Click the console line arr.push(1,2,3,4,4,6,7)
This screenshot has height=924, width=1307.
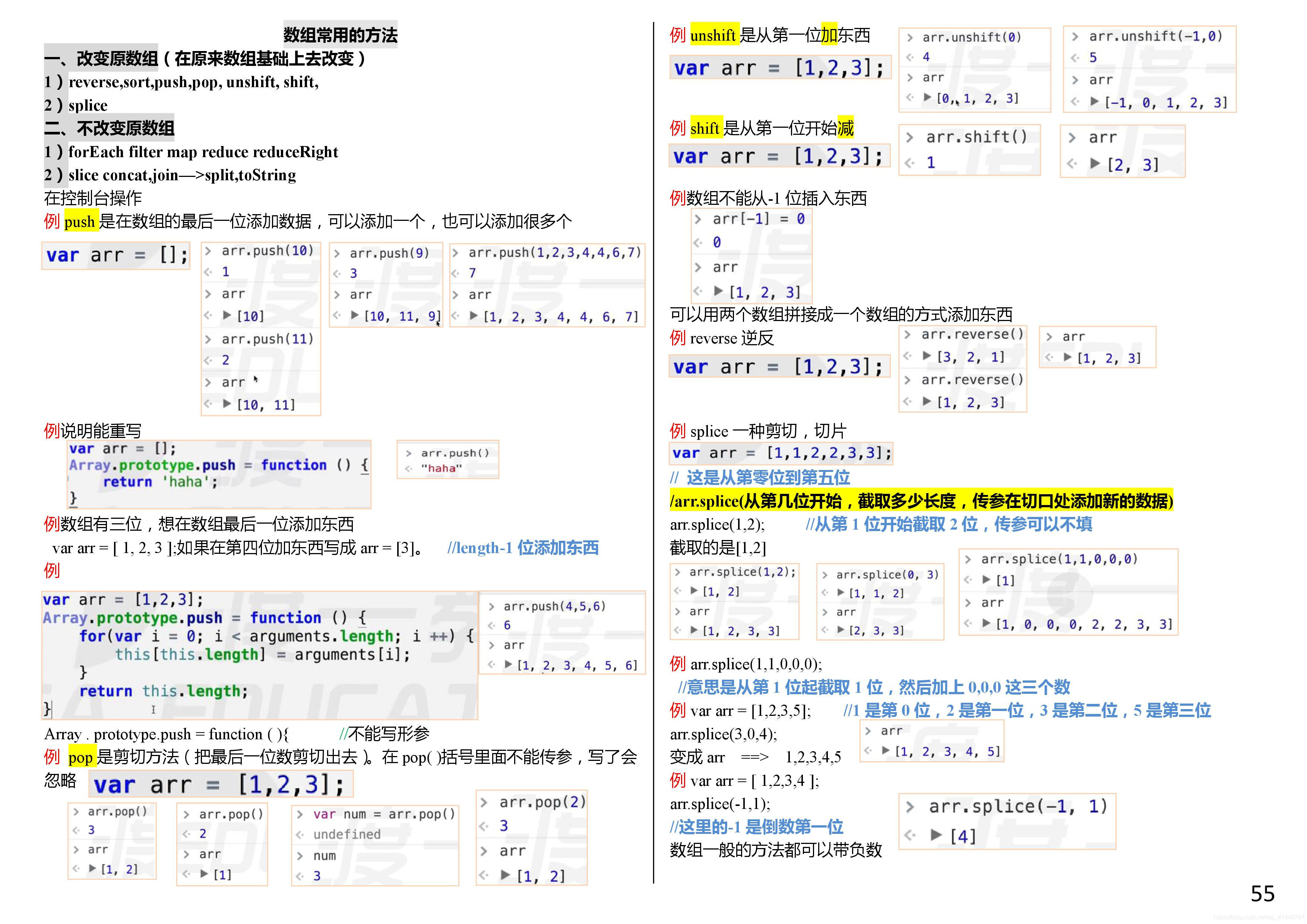click(x=555, y=252)
